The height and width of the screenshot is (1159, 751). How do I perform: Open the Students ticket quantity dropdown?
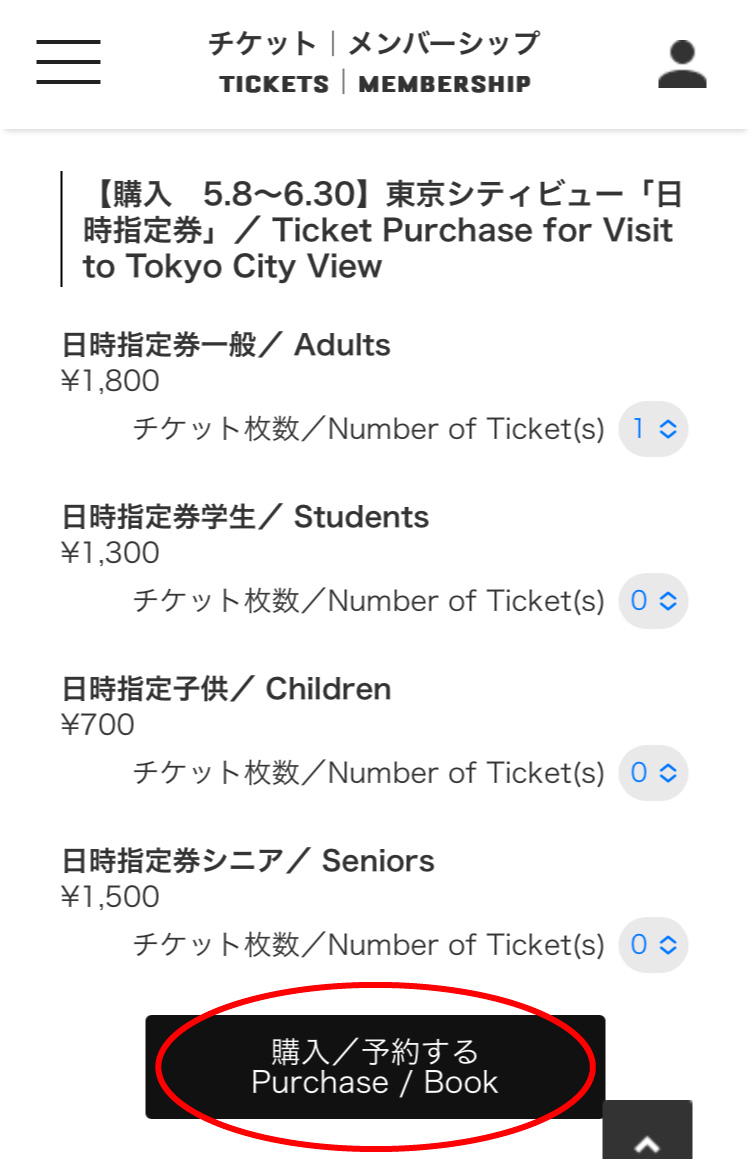653,601
